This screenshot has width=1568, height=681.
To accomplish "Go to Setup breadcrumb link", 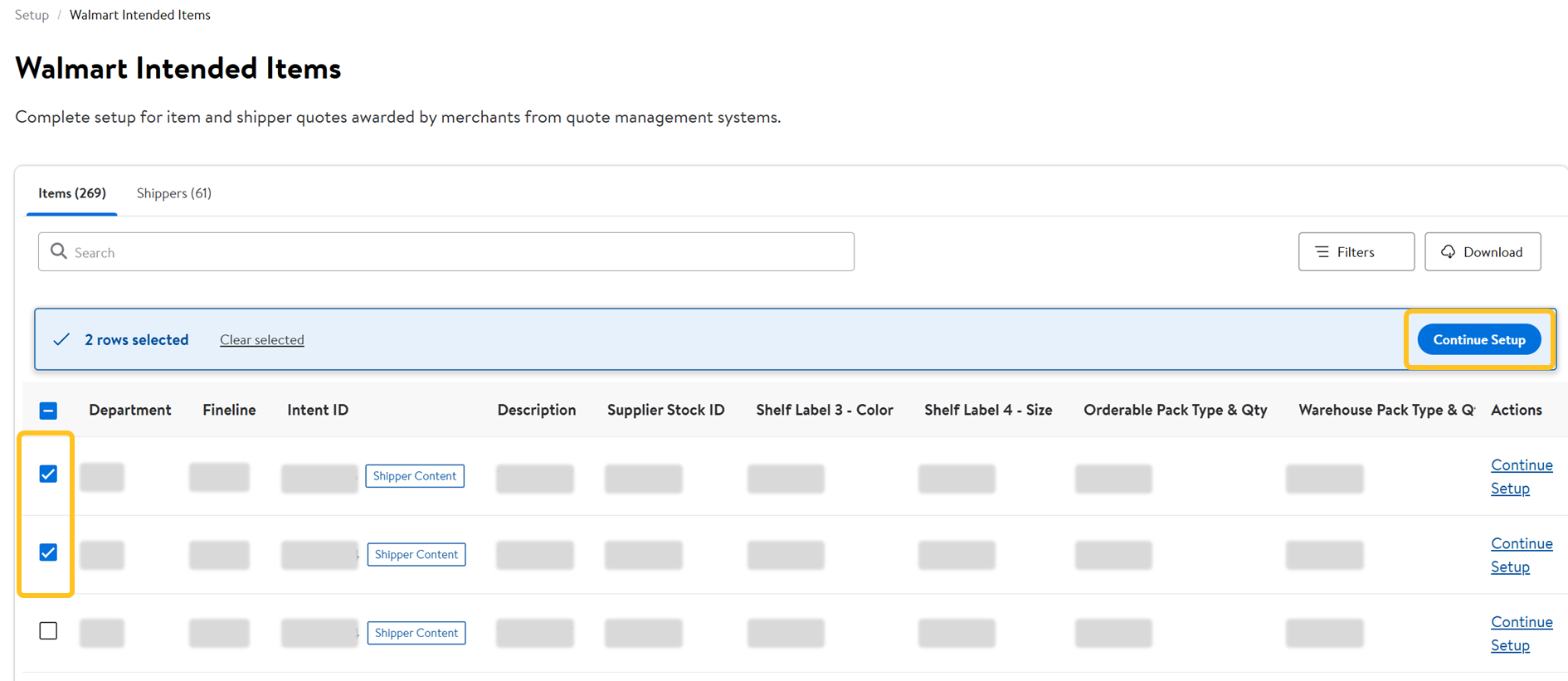I will 32,15.
